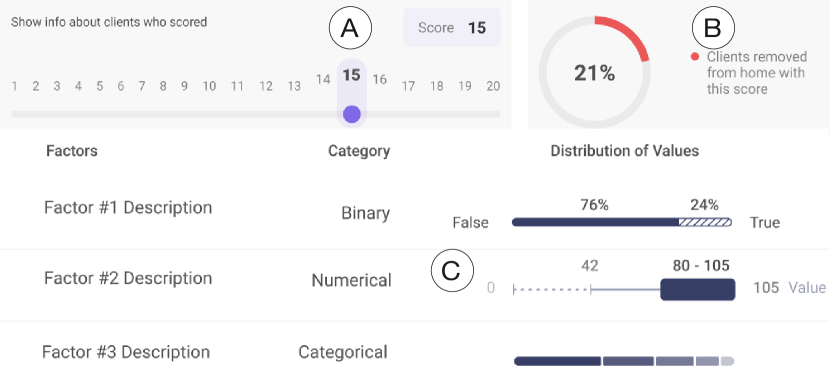
Task: Choose score 10 on the score scale
Action: [209, 86]
